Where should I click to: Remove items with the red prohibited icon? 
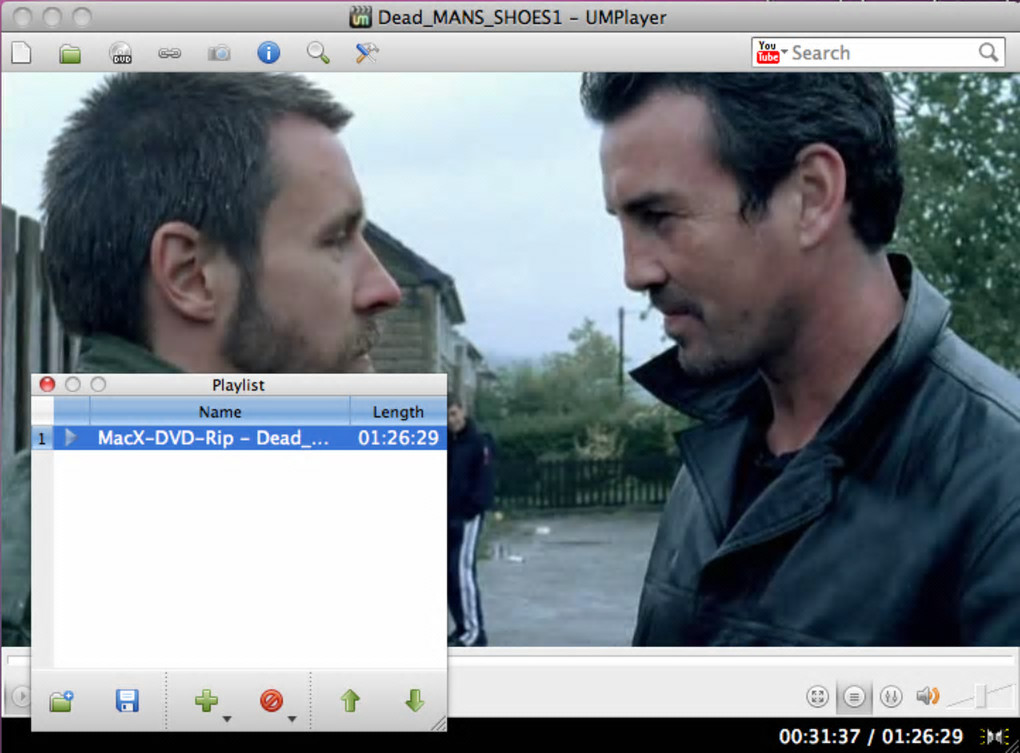pyautogui.click(x=271, y=700)
